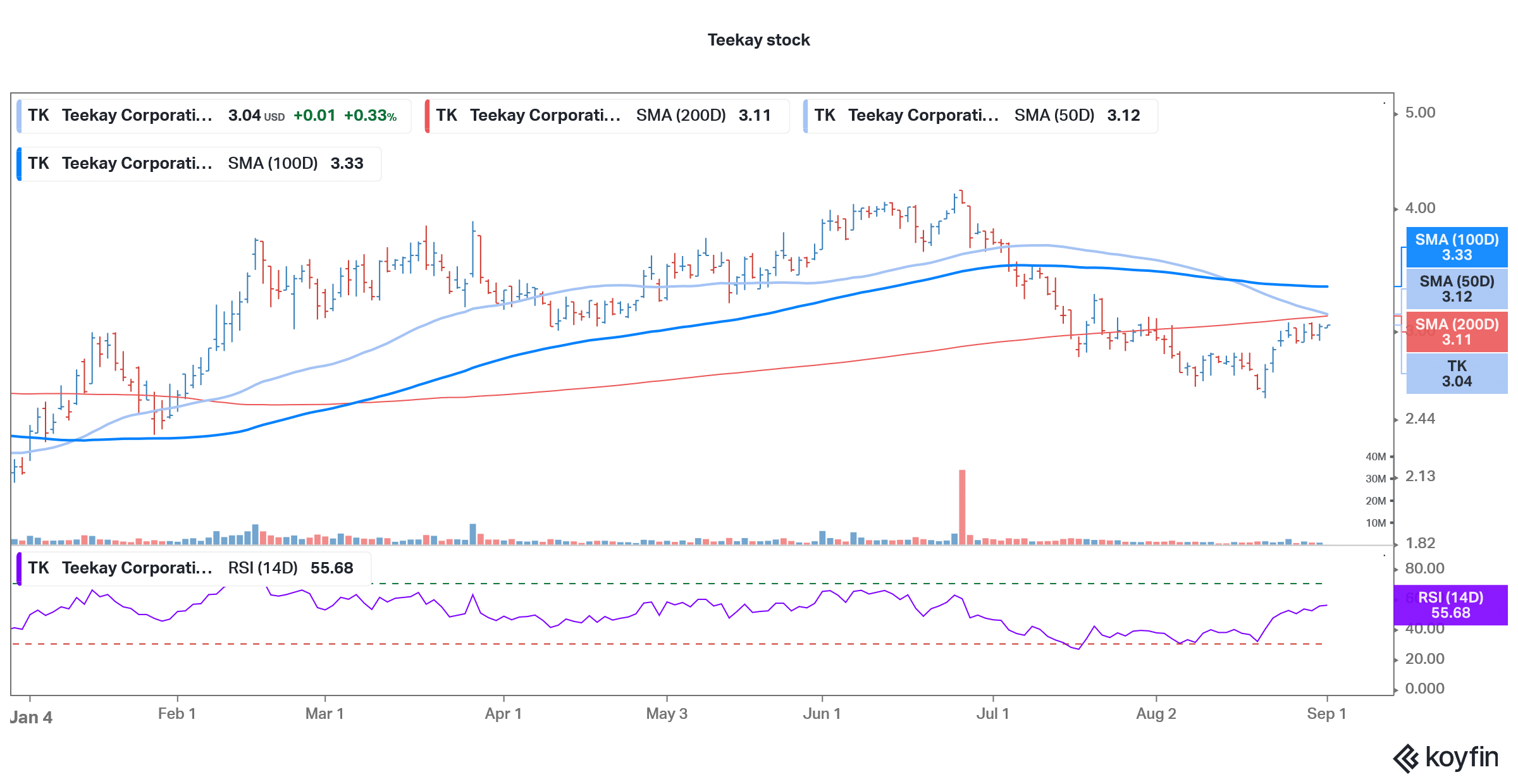1518x784 pixels.
Task: Click the 5.00 price axis label
Action: [x=1420, y=113]
